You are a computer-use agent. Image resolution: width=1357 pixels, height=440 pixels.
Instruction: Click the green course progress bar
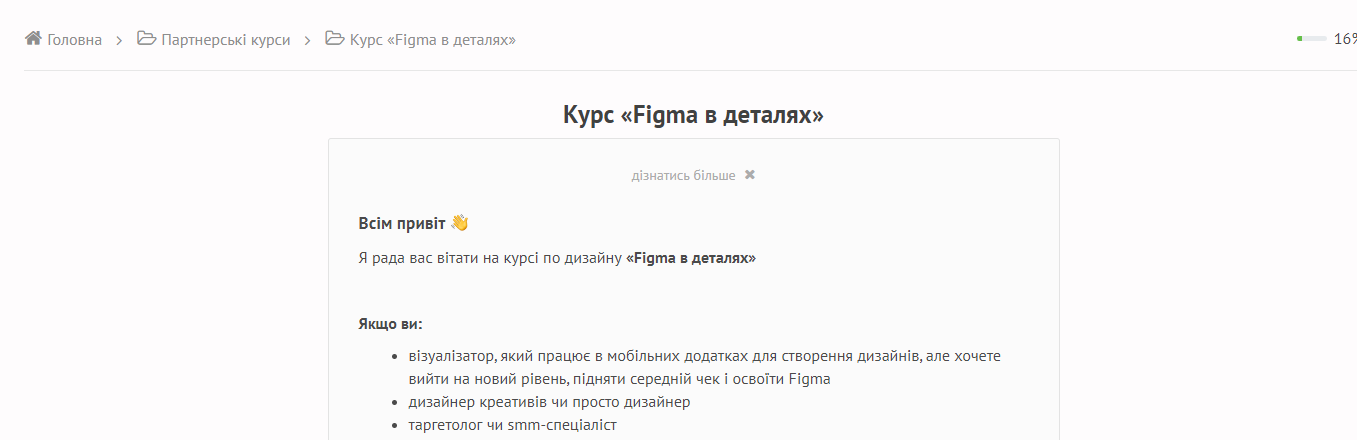(x=1311, y=39)
